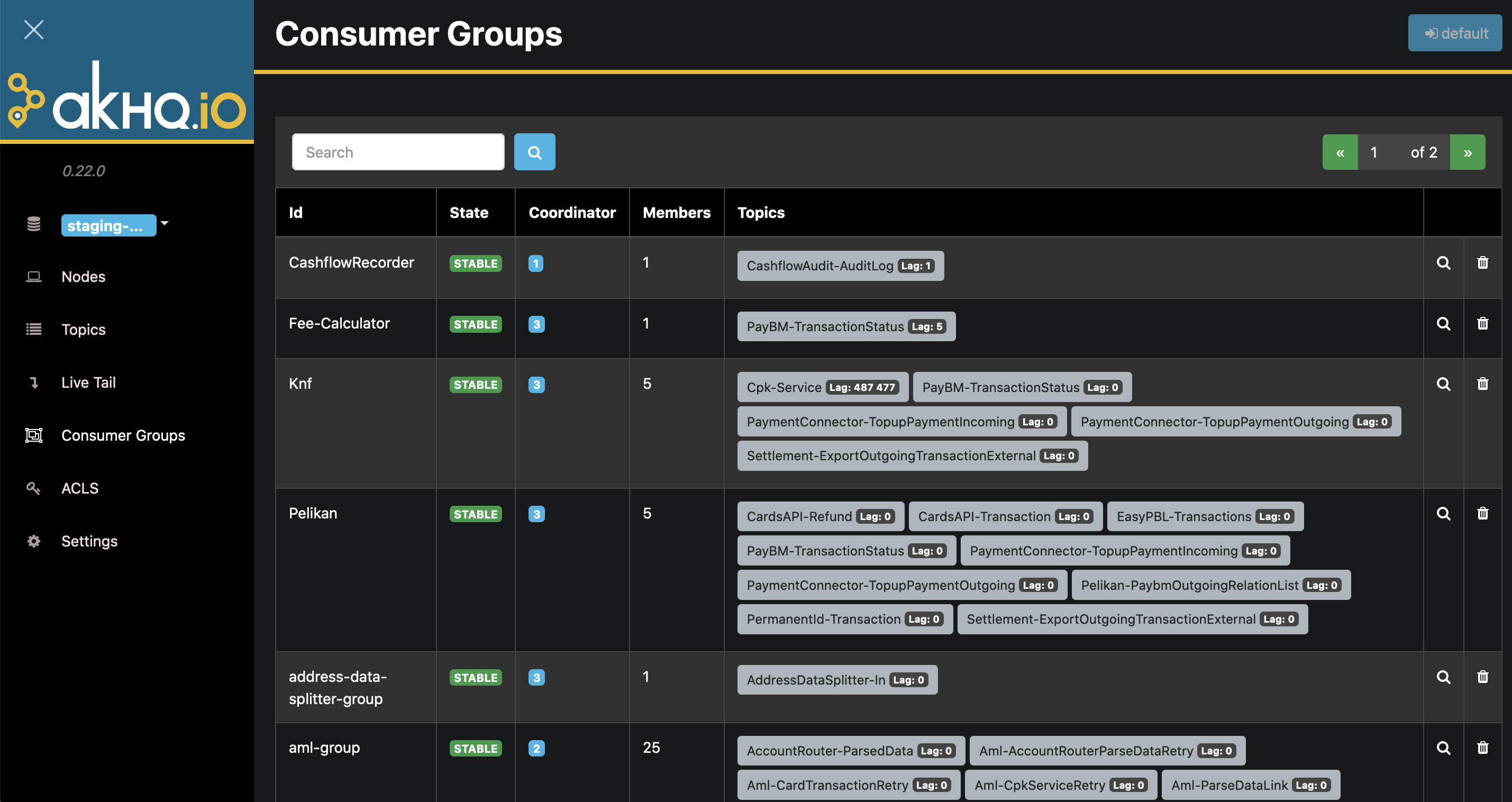
Task: Delete the address-data-splitter-group entry
Action: [1482, 677]
